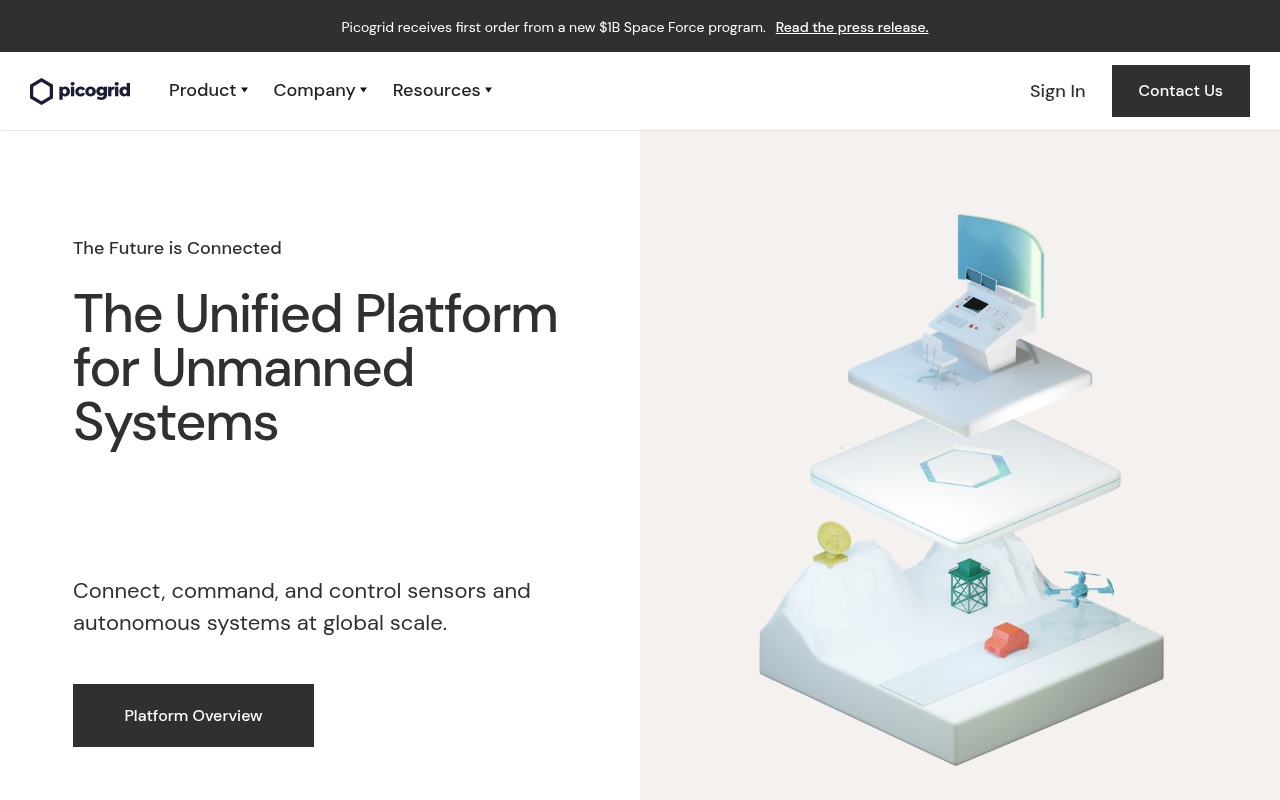The width and height of the screenshot is (1280, 800).
Task: Click the Picogrid hexagon logo icon
Action: pyautogui.click(x=39, y=91)
